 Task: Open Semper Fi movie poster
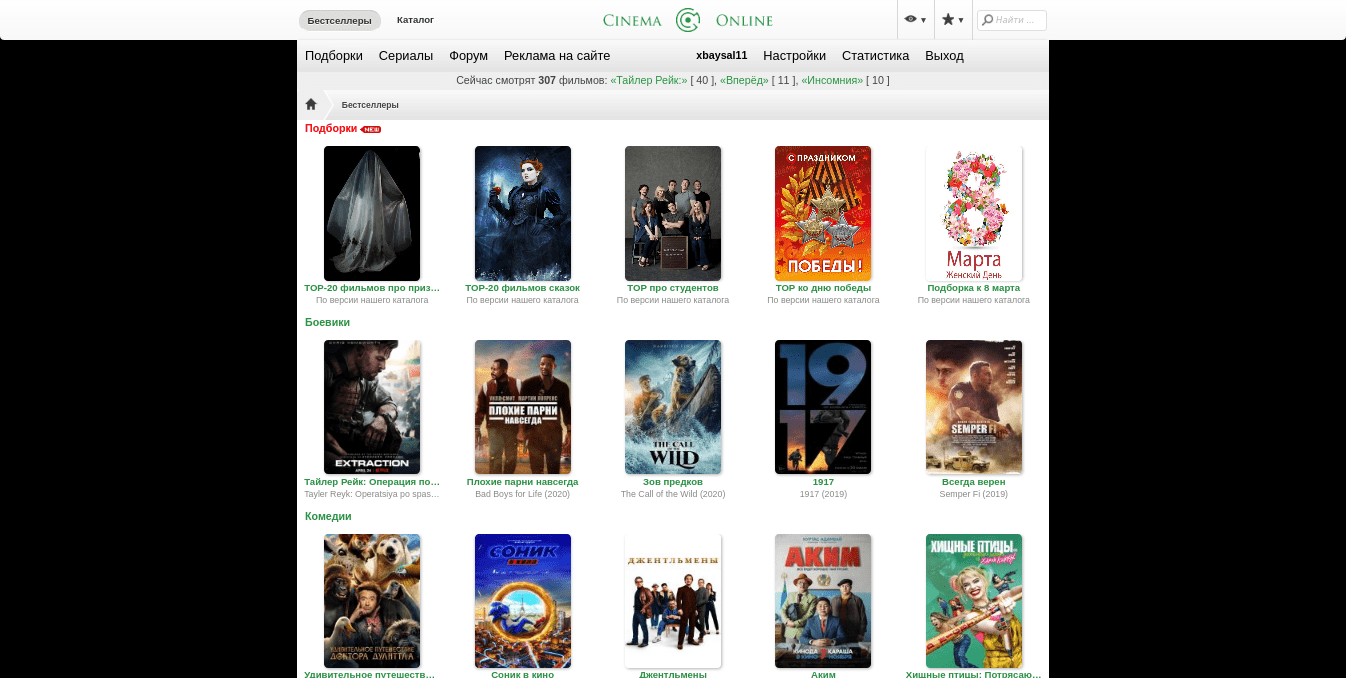point(974,407)
